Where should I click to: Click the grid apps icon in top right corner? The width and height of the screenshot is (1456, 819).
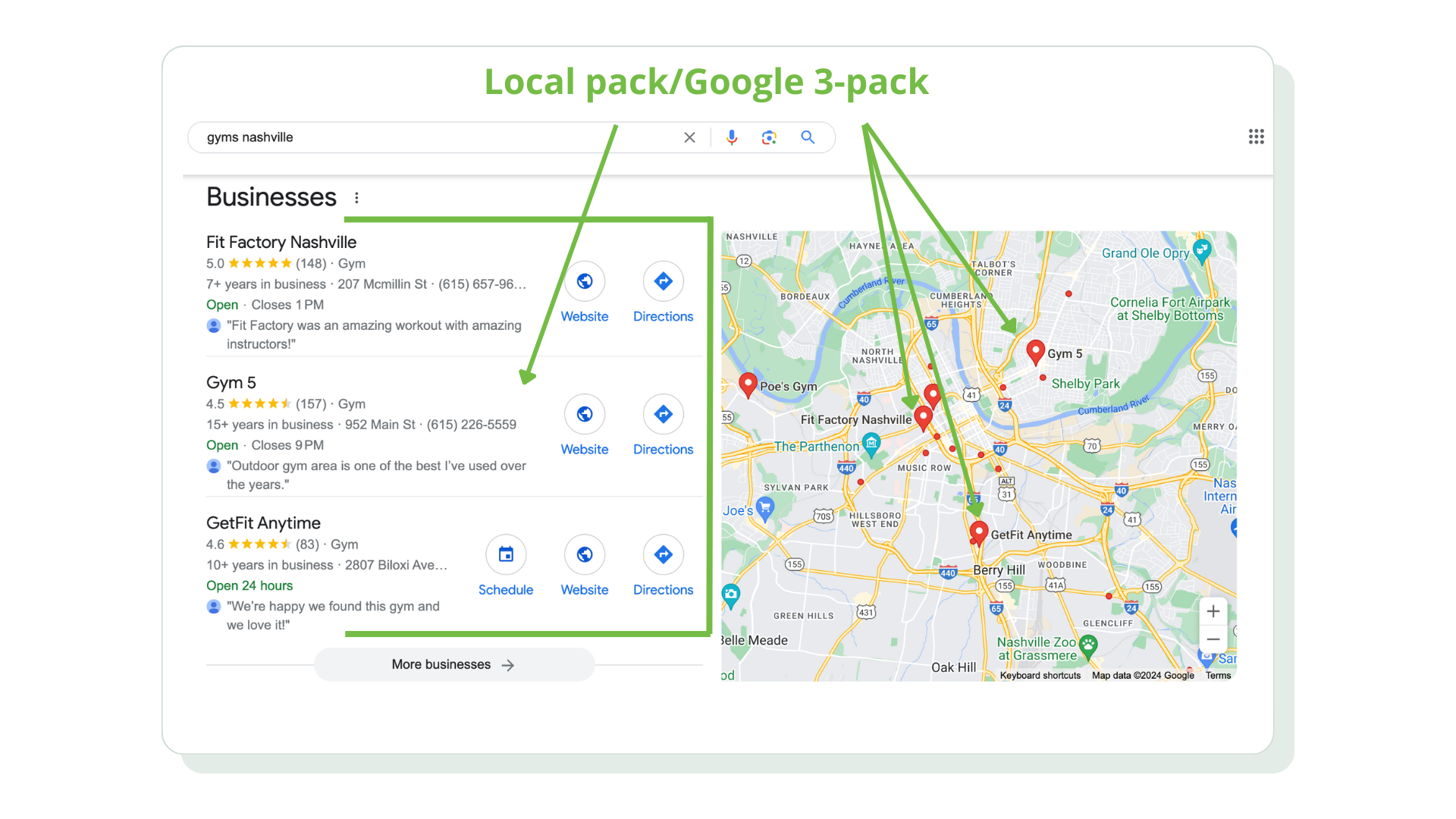coord(1257,136)
